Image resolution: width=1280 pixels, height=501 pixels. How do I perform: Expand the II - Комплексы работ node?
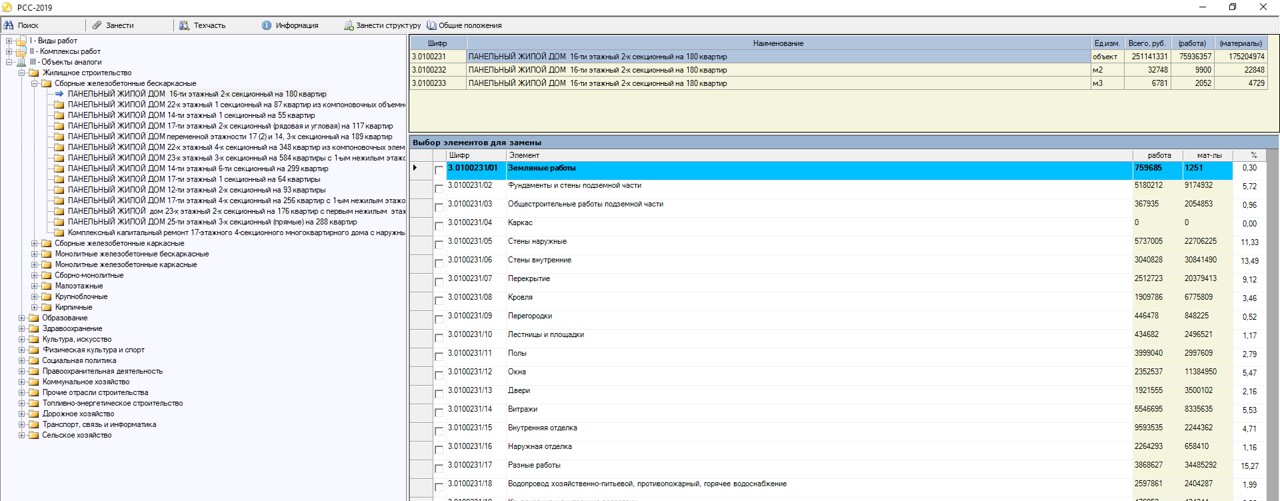[9, 51]
